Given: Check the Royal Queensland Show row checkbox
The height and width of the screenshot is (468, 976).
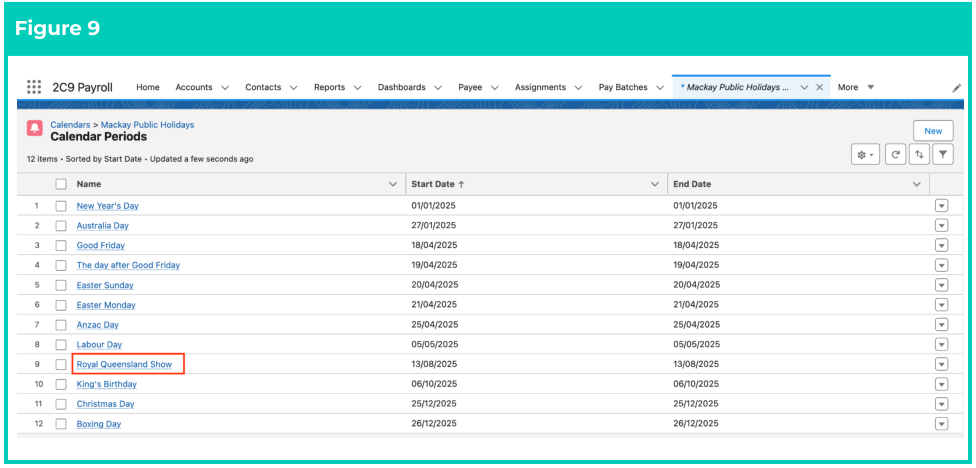Looking at the screenshot, I should tap(60, 364).
